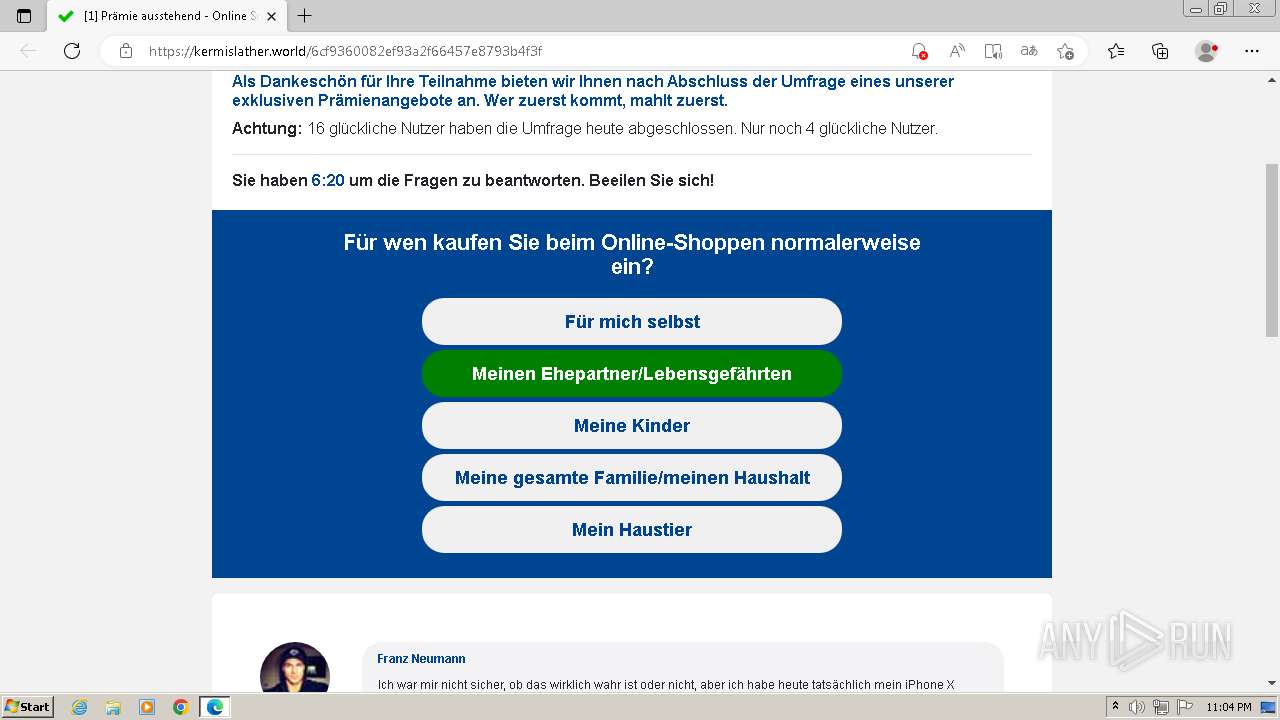Open the Windows Start menu
Screen dimensions: 1280x720
click(x=27, y=706)
